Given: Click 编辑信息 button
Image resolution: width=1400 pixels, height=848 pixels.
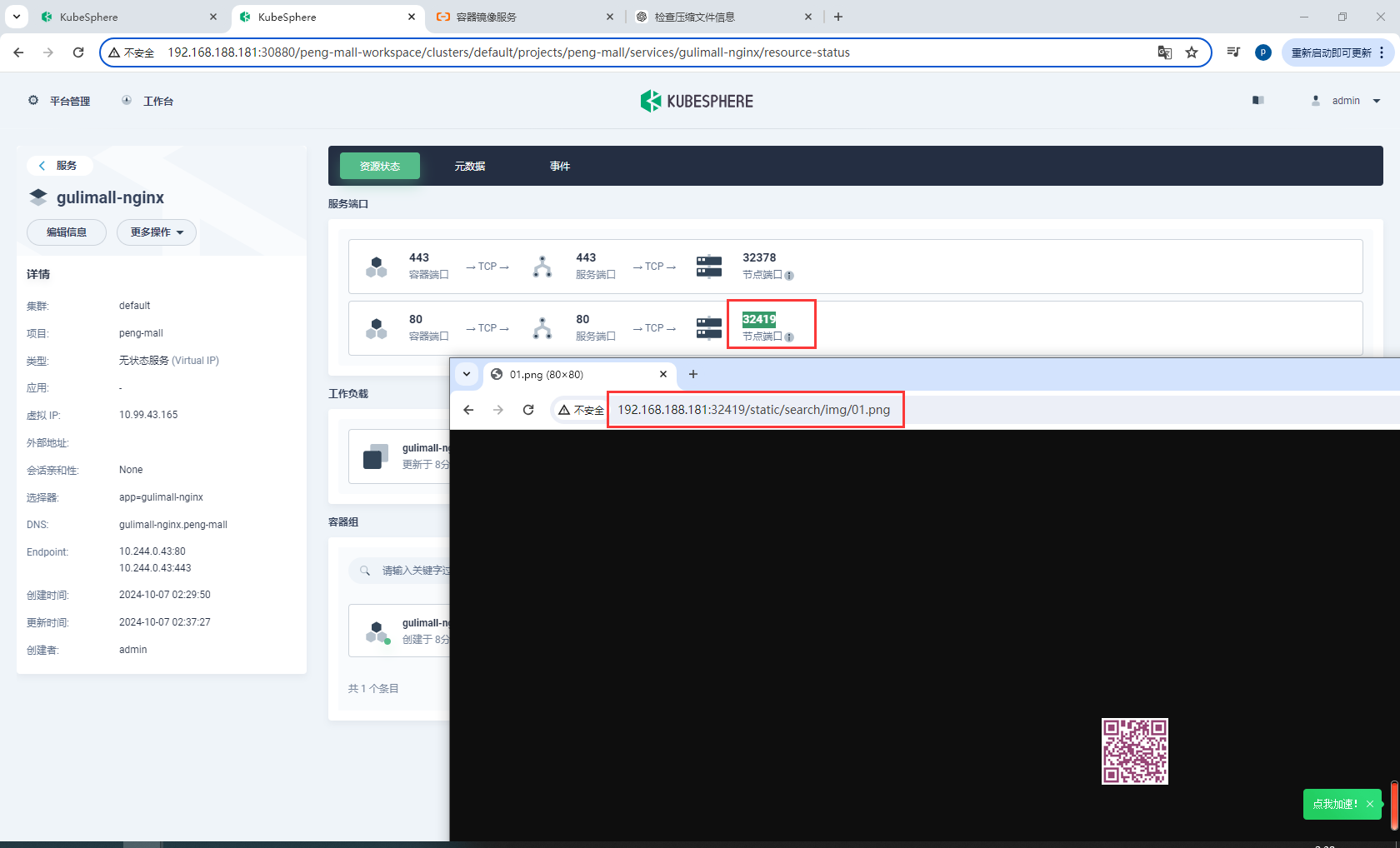Looking at the screenshot, I should click(67, 232).
